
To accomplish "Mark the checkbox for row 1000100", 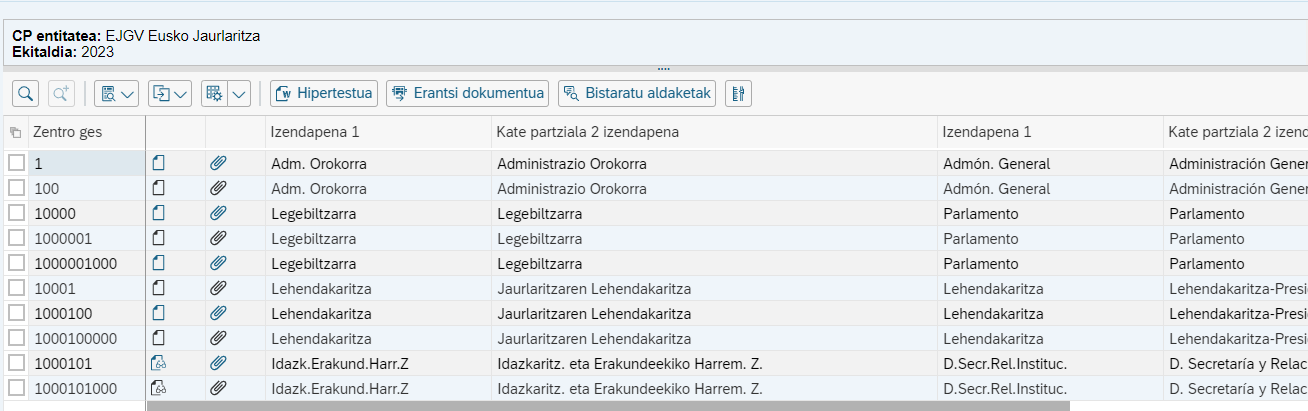I will click(x=16, y=313).
